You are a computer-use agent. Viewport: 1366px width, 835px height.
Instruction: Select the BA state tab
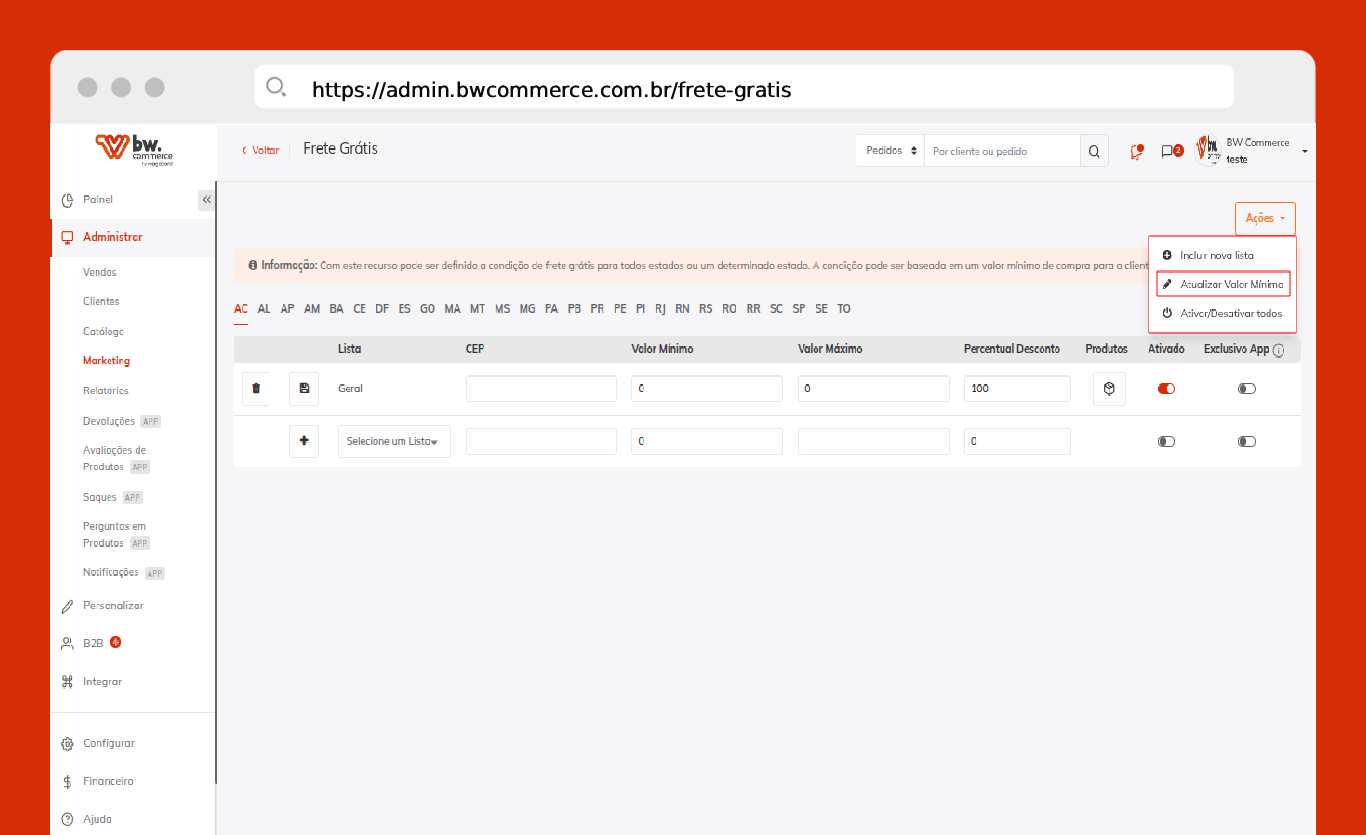click(336, 309)
